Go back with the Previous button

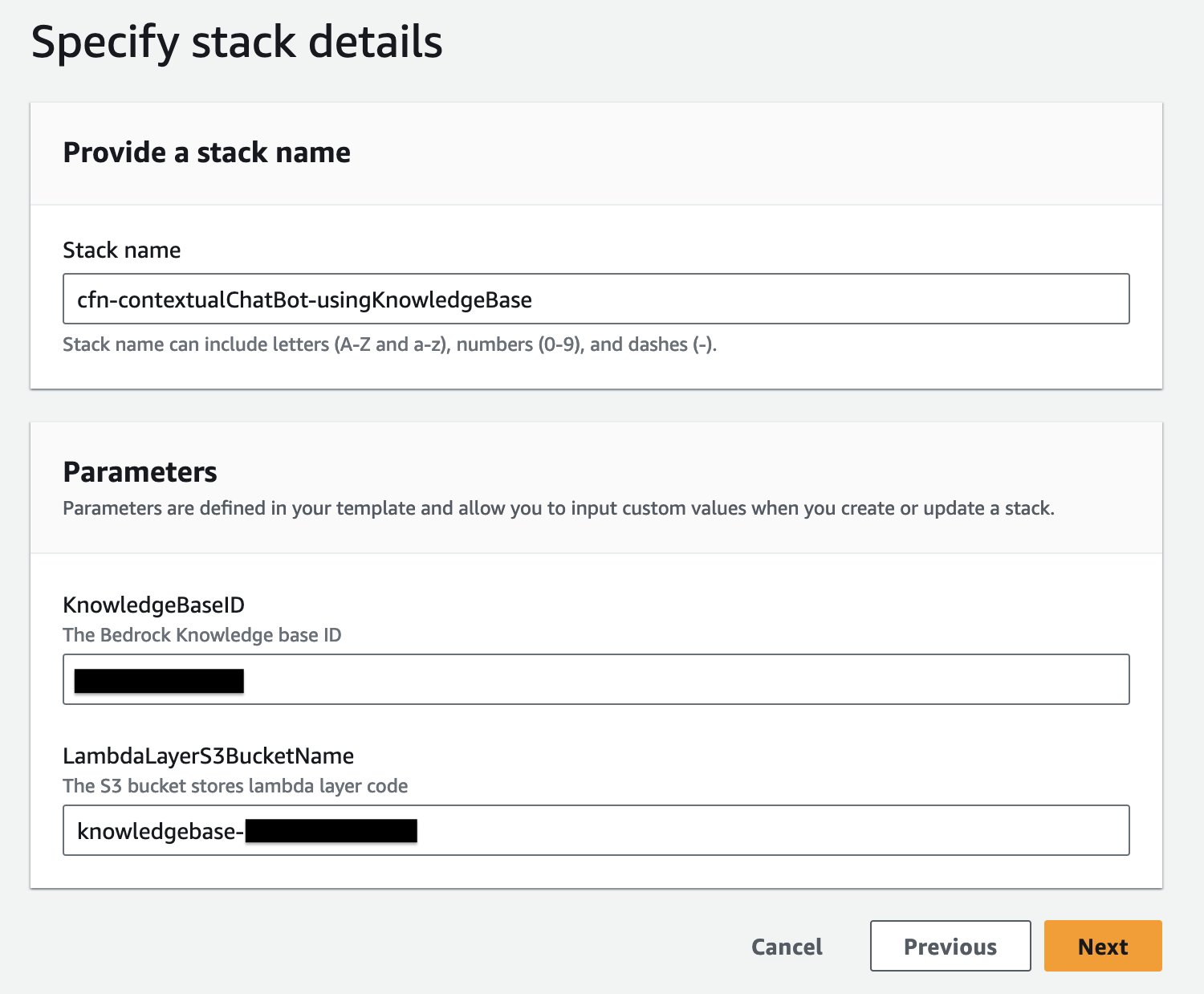coord(950,946)
